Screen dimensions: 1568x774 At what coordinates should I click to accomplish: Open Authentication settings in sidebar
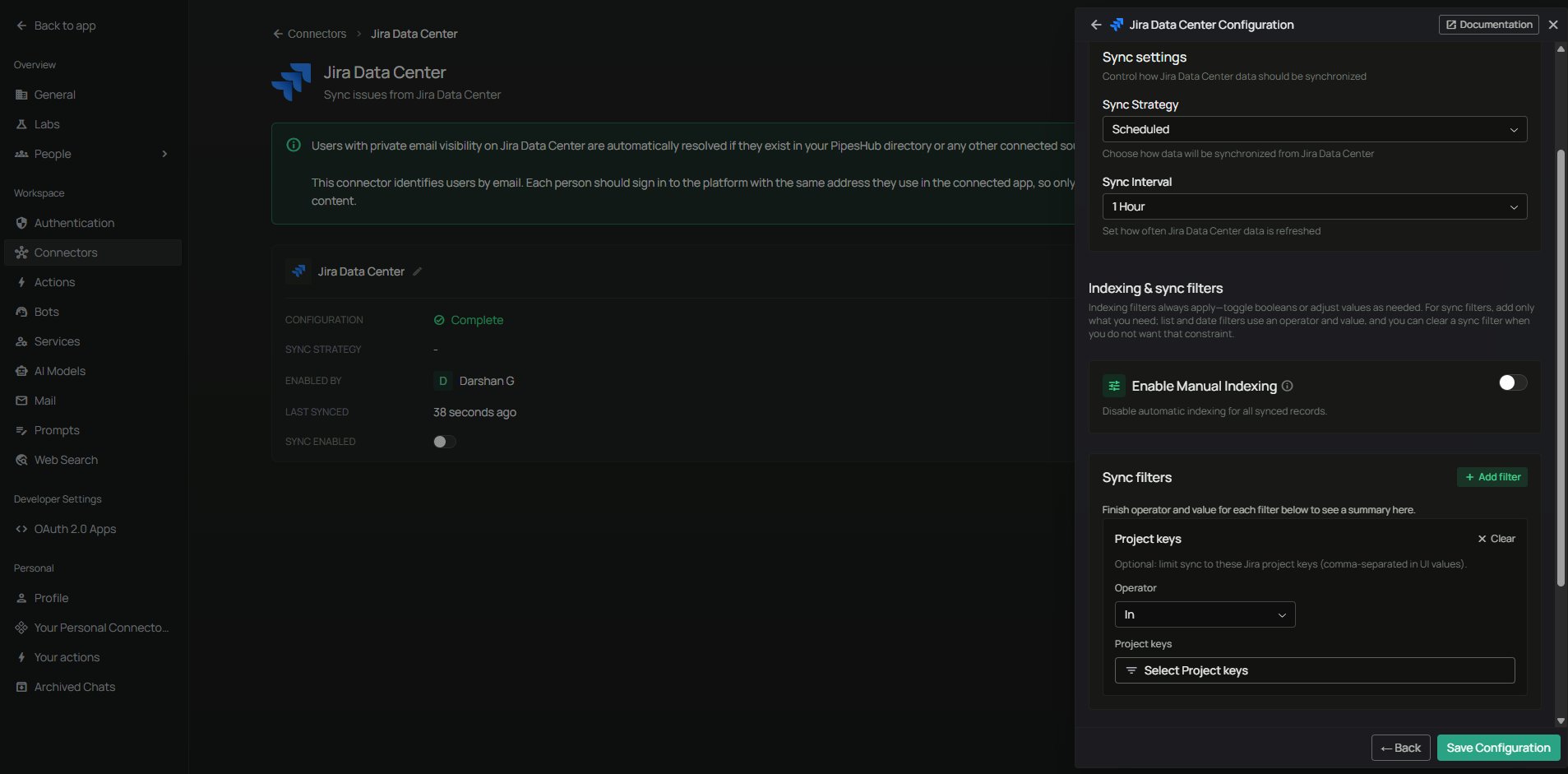(x=93, y=223)
